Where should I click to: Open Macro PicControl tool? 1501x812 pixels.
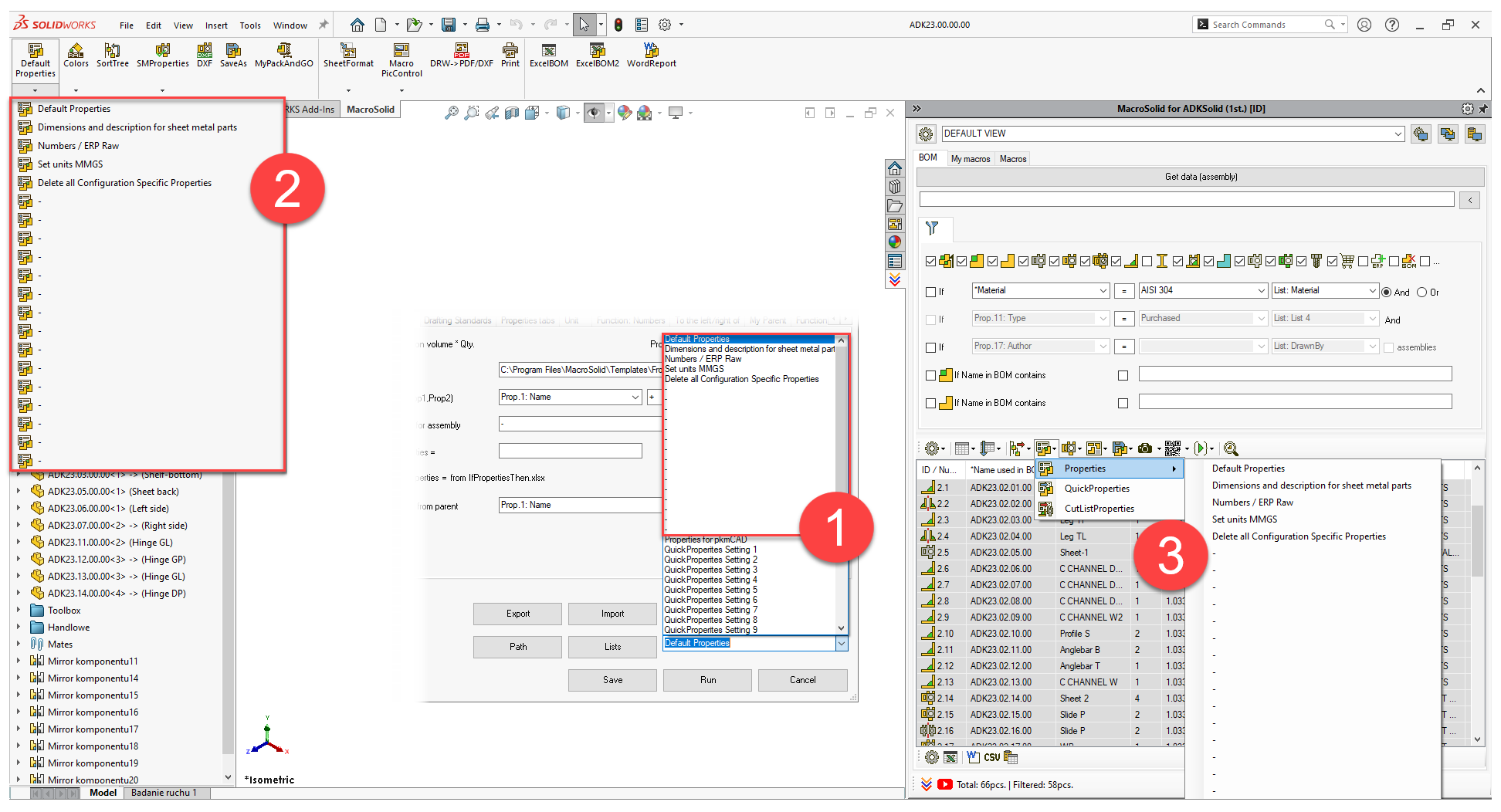[402, 60]
